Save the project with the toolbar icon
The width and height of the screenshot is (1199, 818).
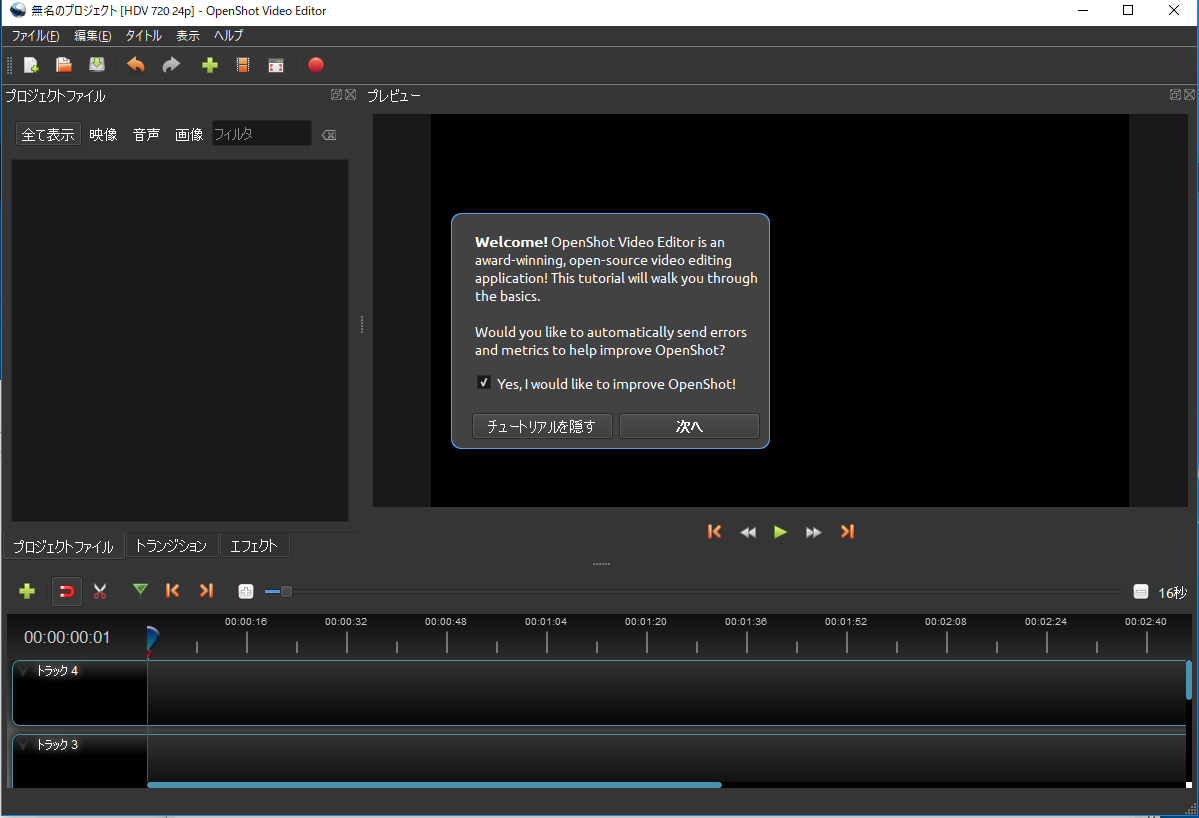point(97,65)
